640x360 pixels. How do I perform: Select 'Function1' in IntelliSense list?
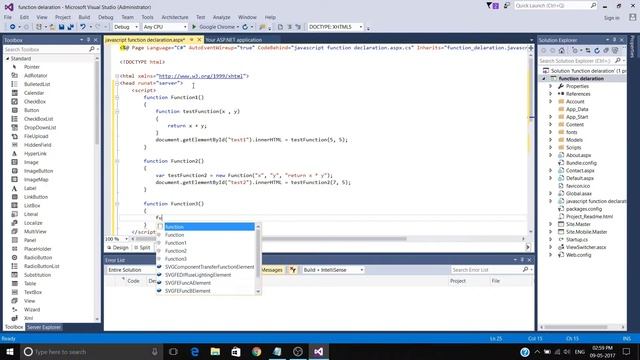click(x=176, y=243)
